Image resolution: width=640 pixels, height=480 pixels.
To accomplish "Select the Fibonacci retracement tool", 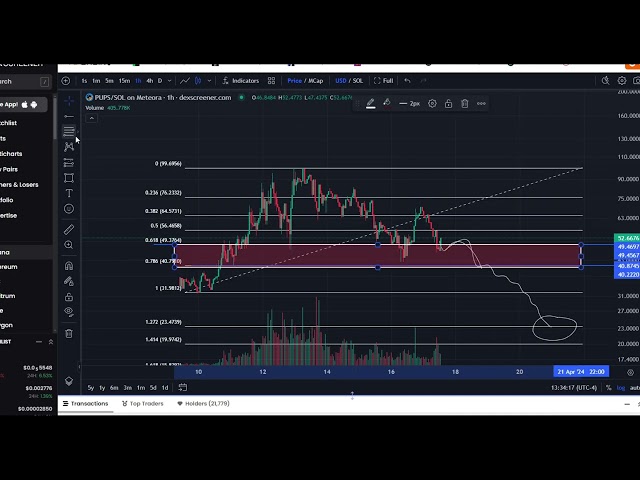I will 69,131.
